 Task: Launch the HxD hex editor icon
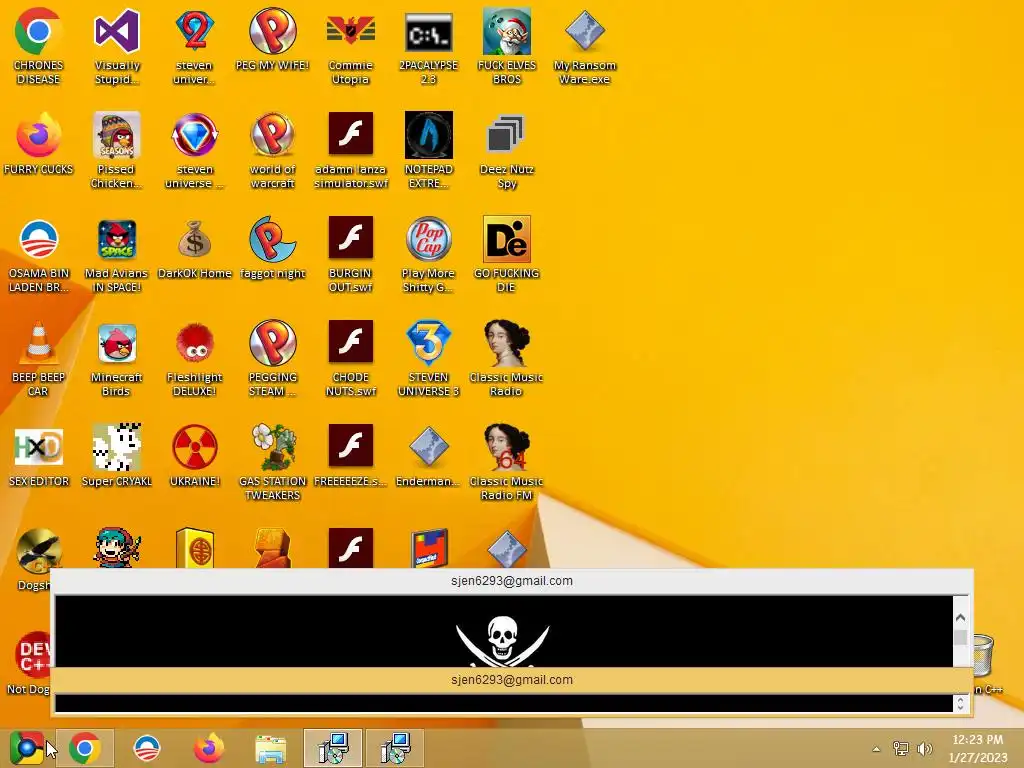pyautogui.click(x=39, y=447)
